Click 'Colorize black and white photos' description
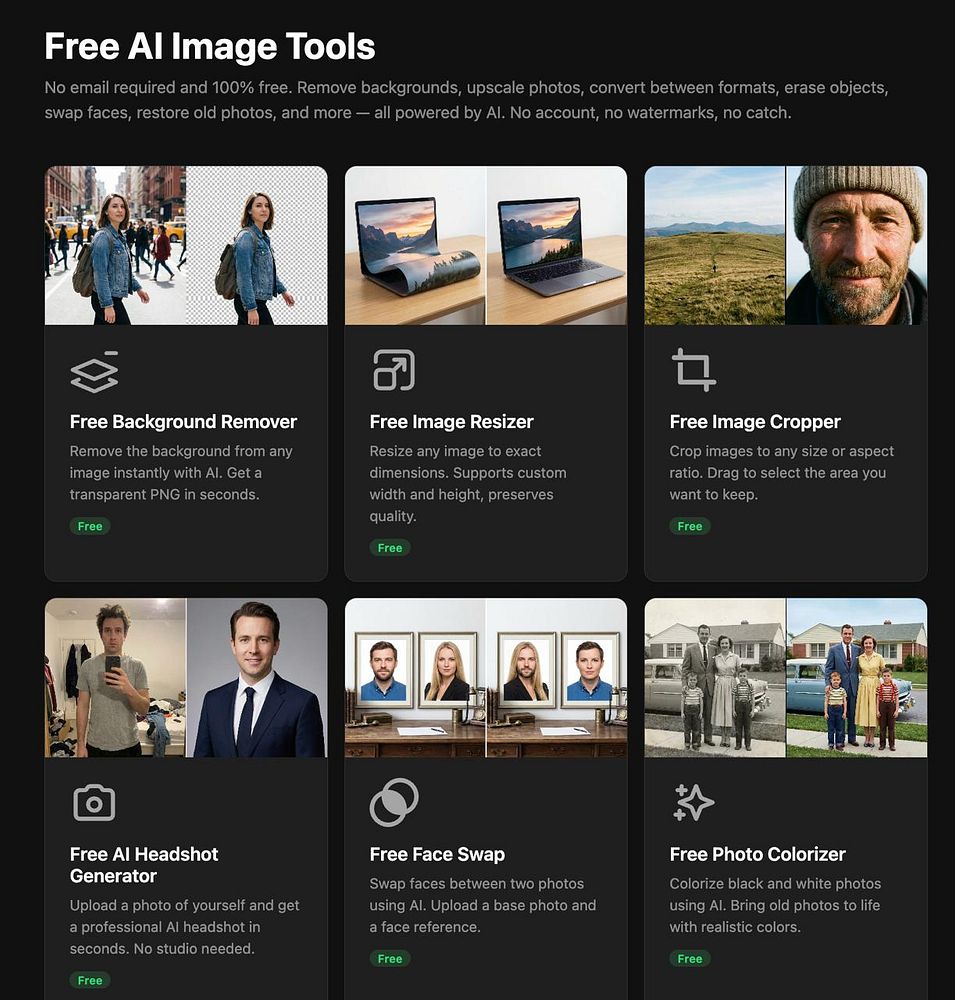The width and height of the screenshot is (955, 1000). pos(775,905)
